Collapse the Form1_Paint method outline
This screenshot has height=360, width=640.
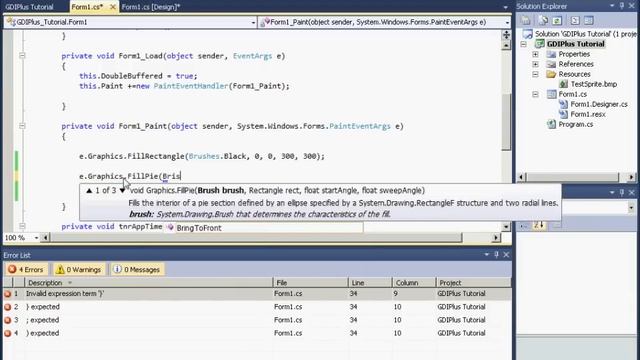[22, 126]
